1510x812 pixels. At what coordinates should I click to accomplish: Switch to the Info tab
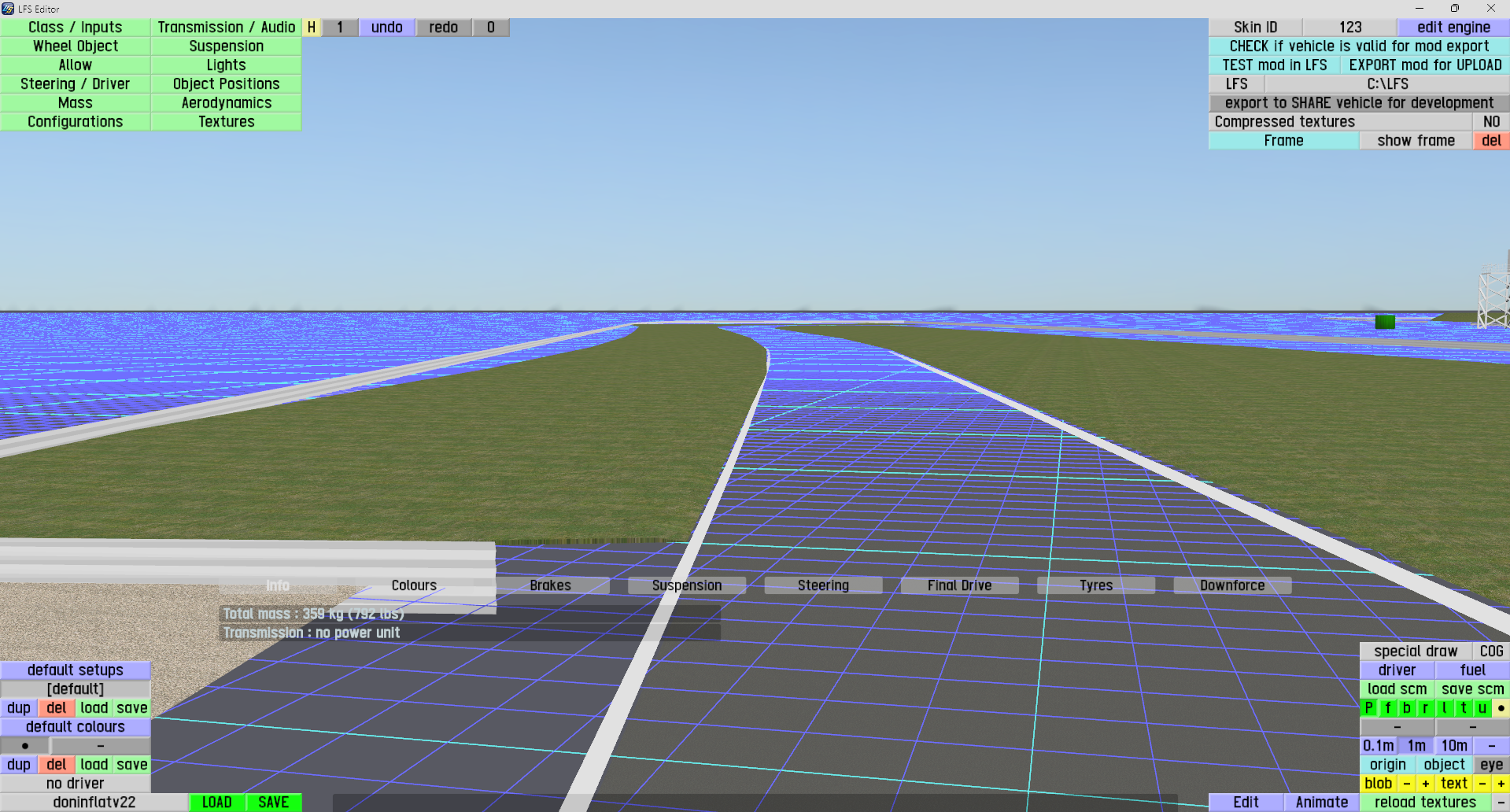pyautogui.click(x=278, y=585)
